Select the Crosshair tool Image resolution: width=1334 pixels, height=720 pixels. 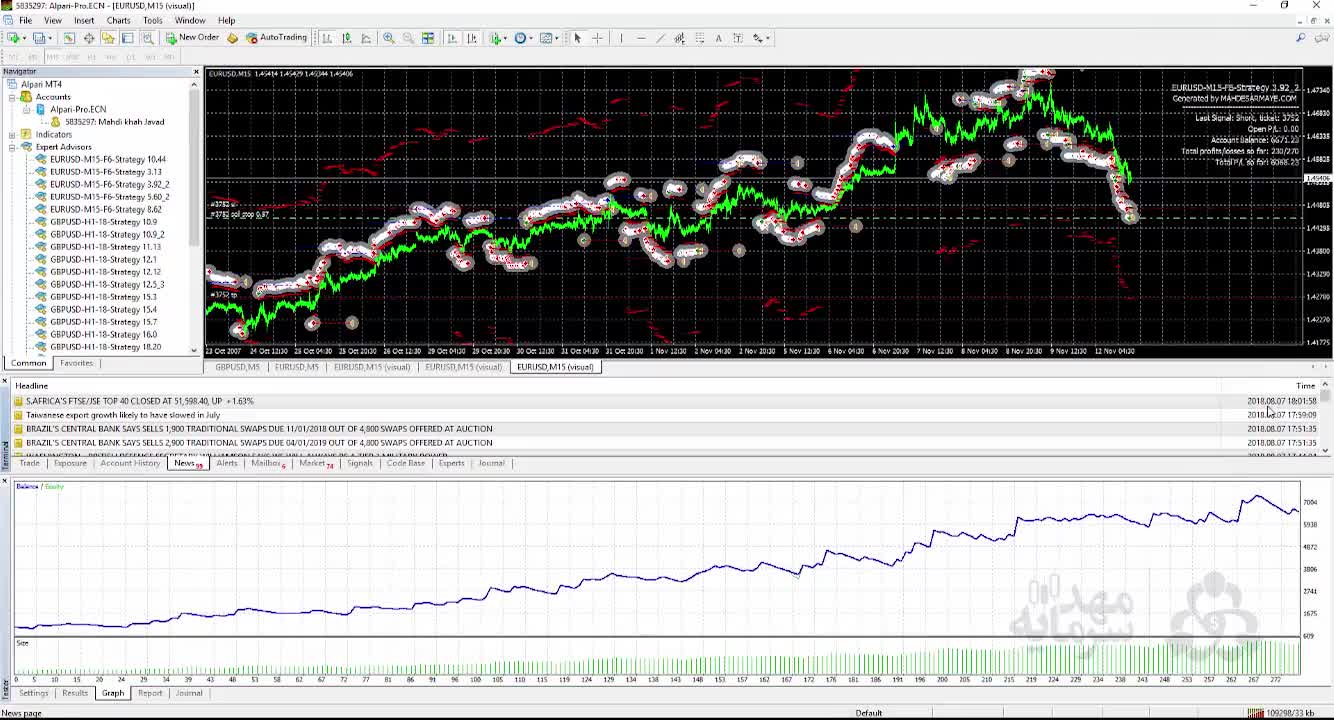[x=597, y=38]
